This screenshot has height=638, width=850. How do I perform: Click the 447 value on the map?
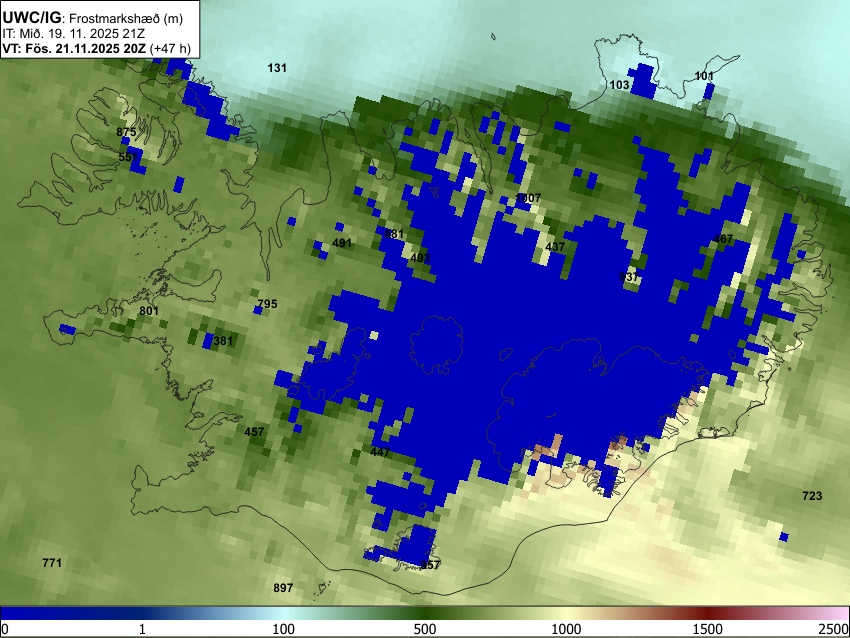380,452
